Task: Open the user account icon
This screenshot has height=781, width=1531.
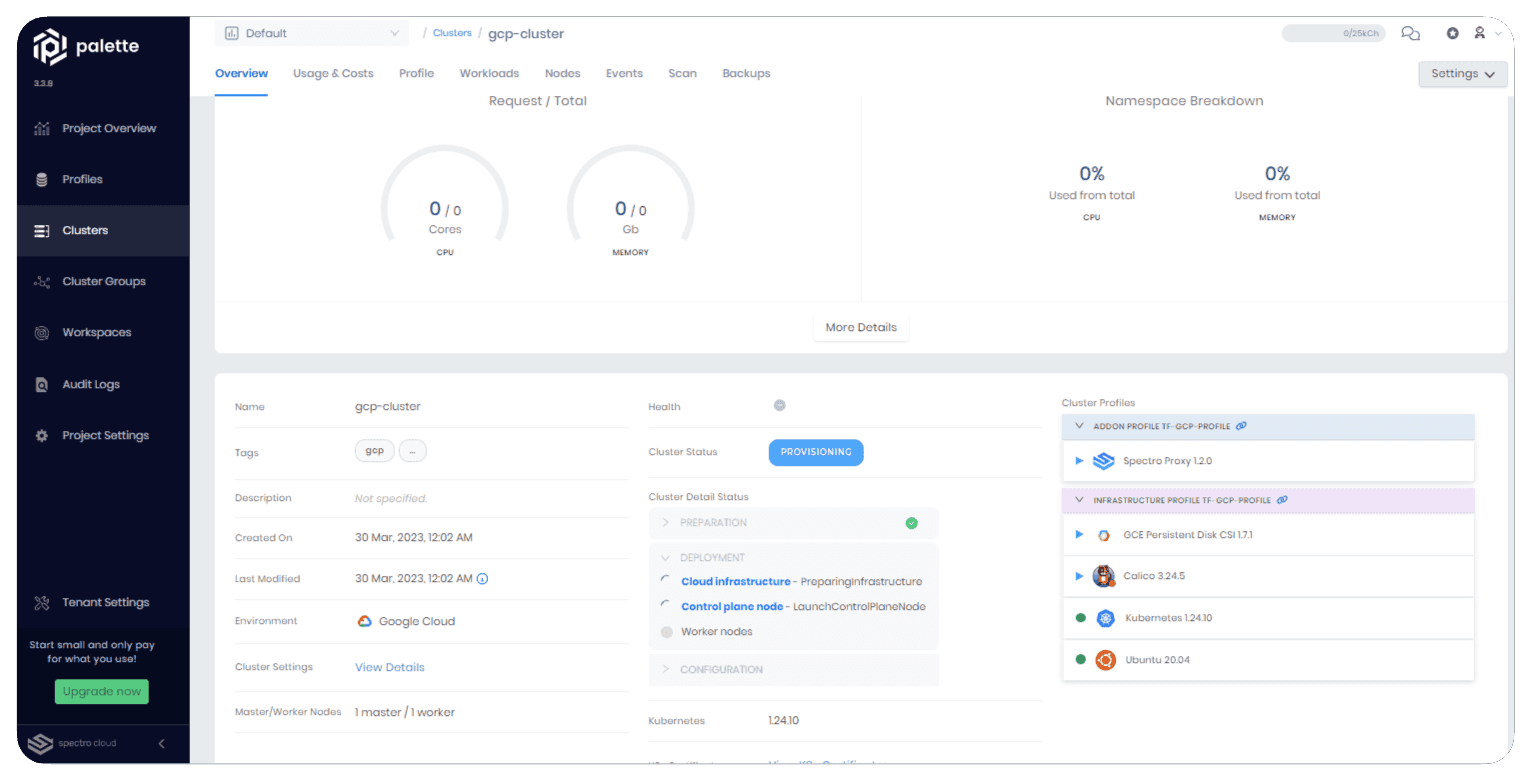Action: [x=1479, y=33]
